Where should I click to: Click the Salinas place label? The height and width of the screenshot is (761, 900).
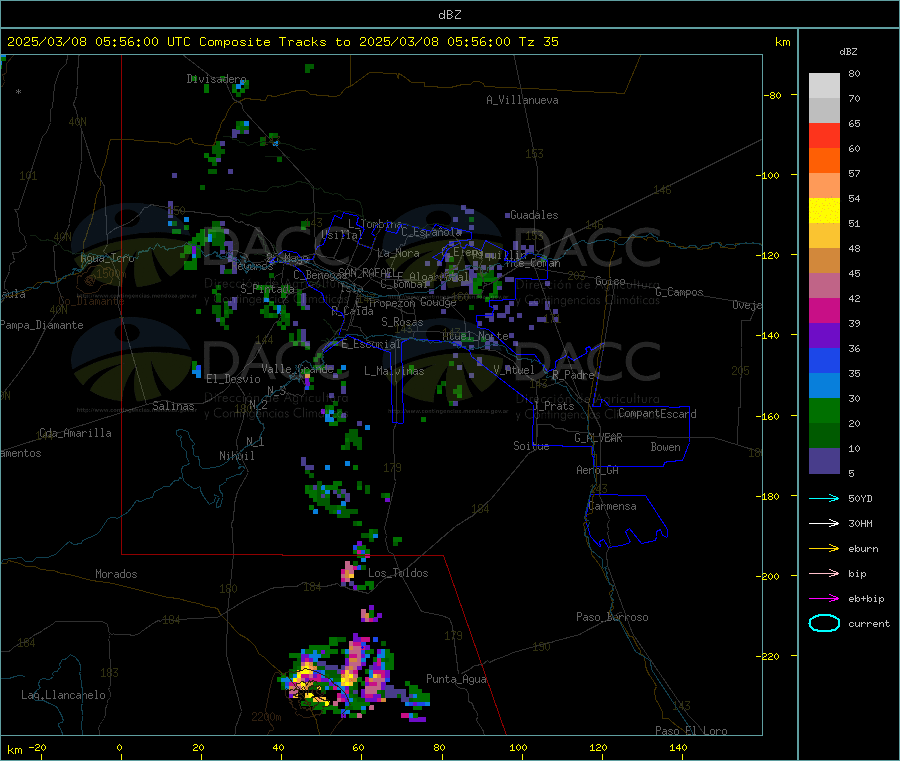coord(173,406)
